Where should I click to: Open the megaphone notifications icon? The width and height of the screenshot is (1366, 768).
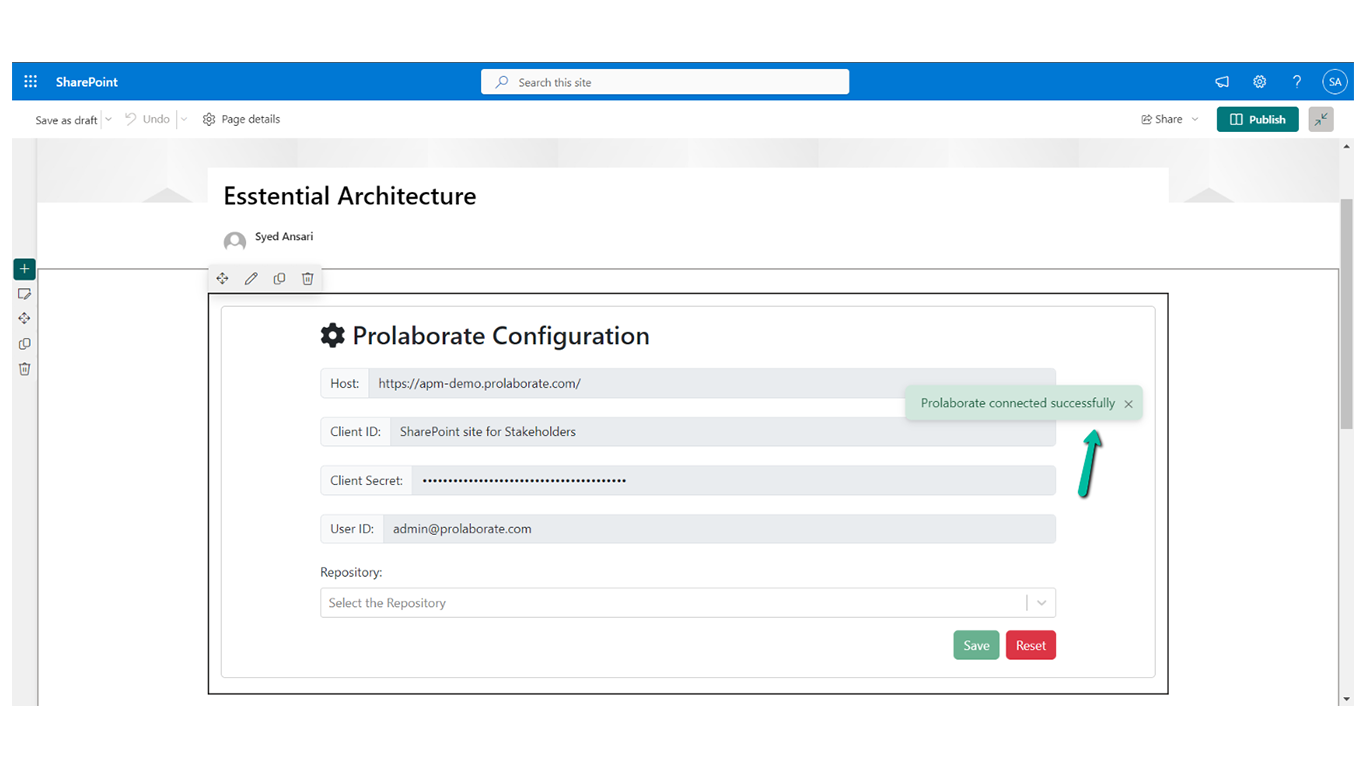1222,82
